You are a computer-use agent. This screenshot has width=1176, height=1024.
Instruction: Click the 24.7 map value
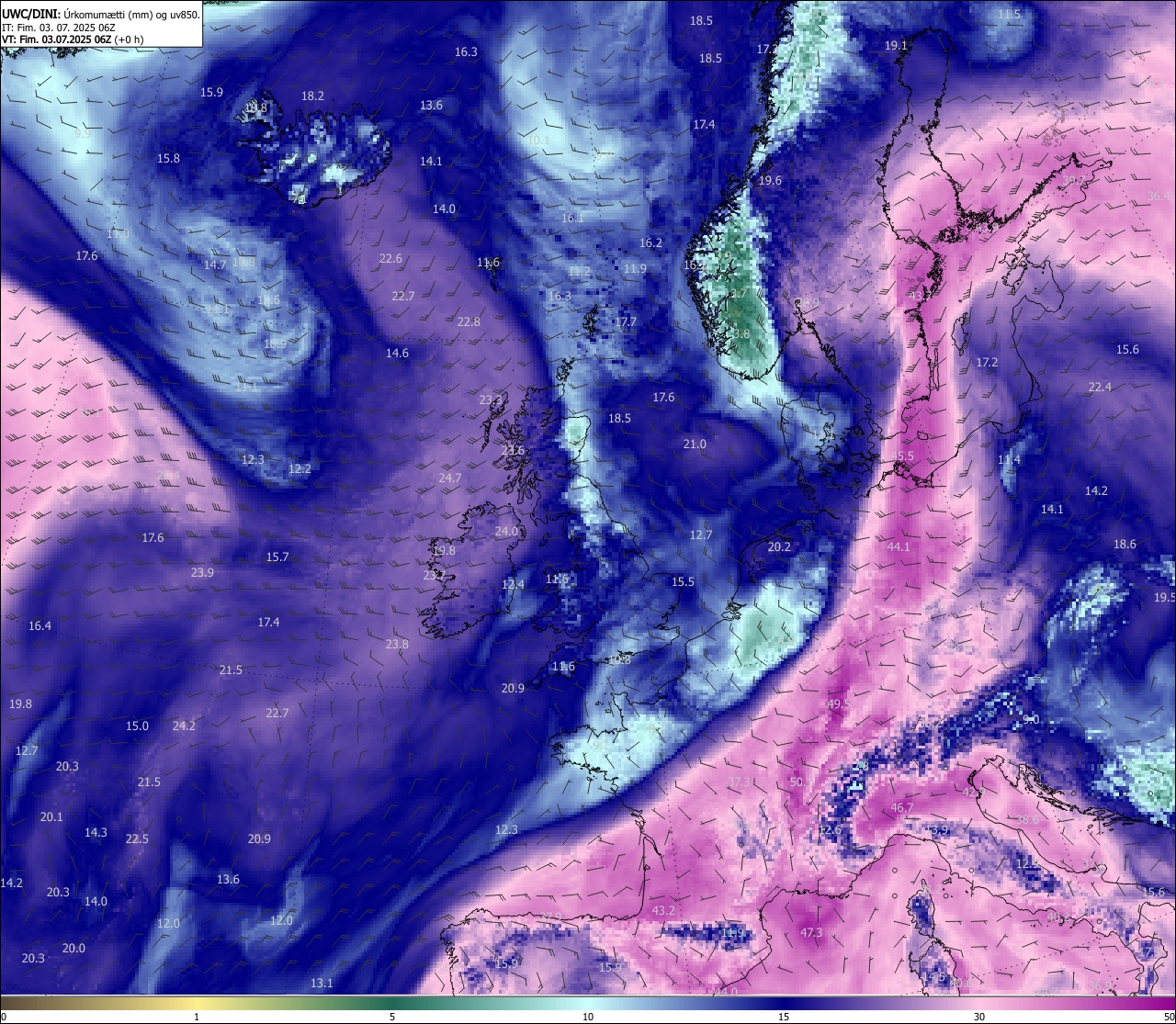click(x=450, y=478)
